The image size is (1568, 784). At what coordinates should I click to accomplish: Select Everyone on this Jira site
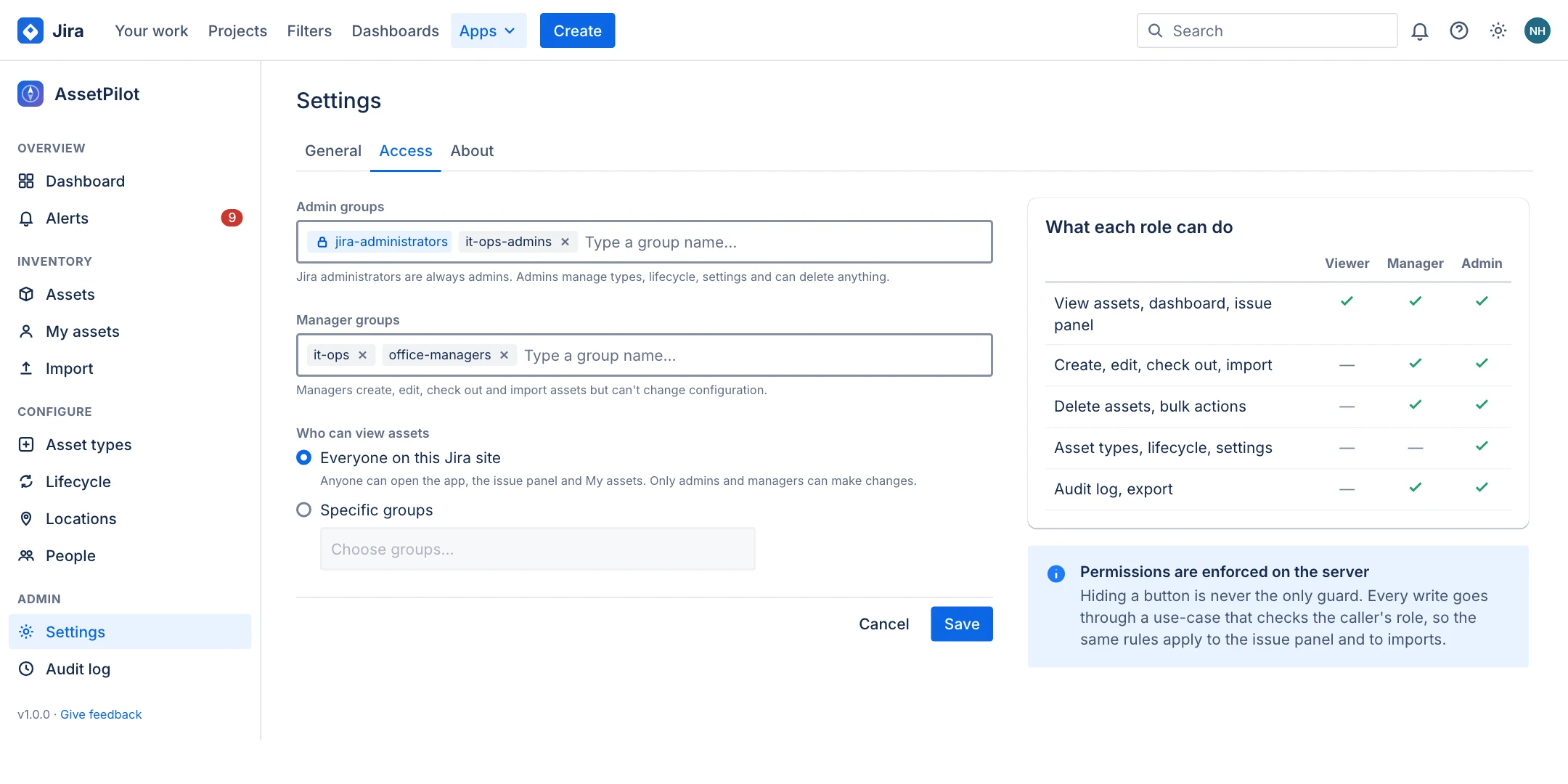click(x=304, y=457)
